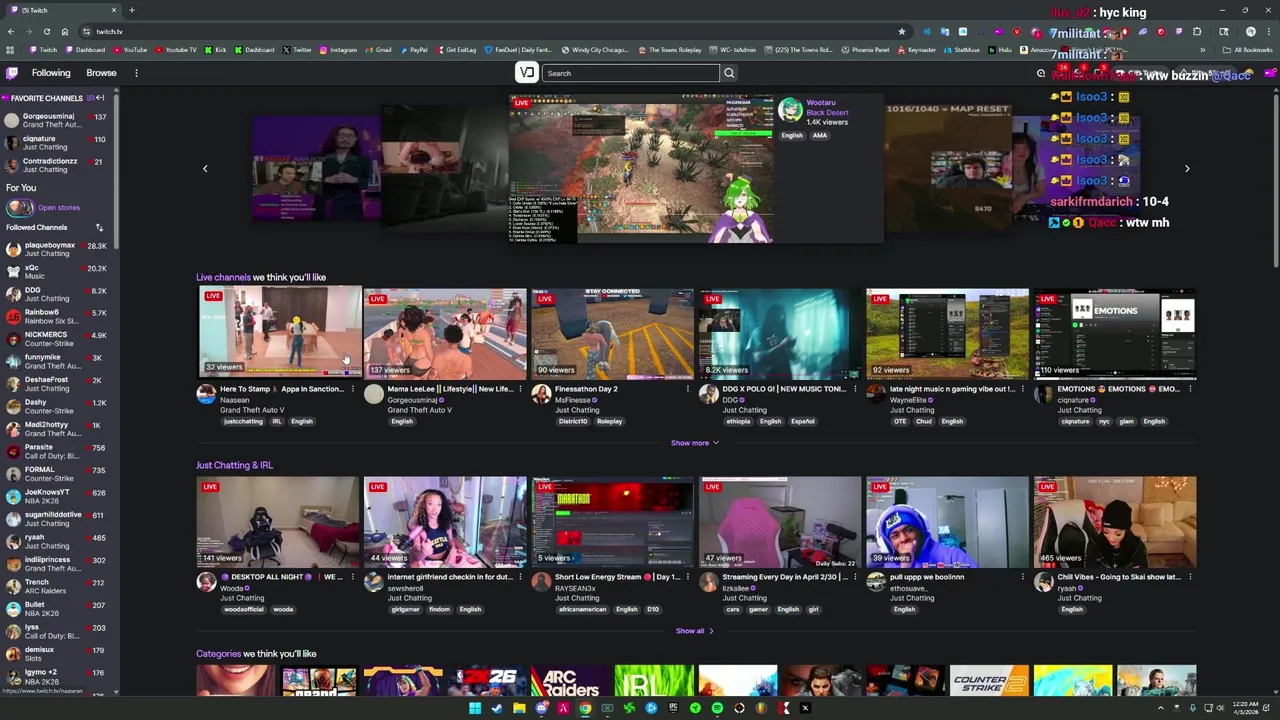This screenshot has width=1280, height=720.
Task: Open Spotify from the taskbar
Action: pyautogui.click(x=717, y=708)
